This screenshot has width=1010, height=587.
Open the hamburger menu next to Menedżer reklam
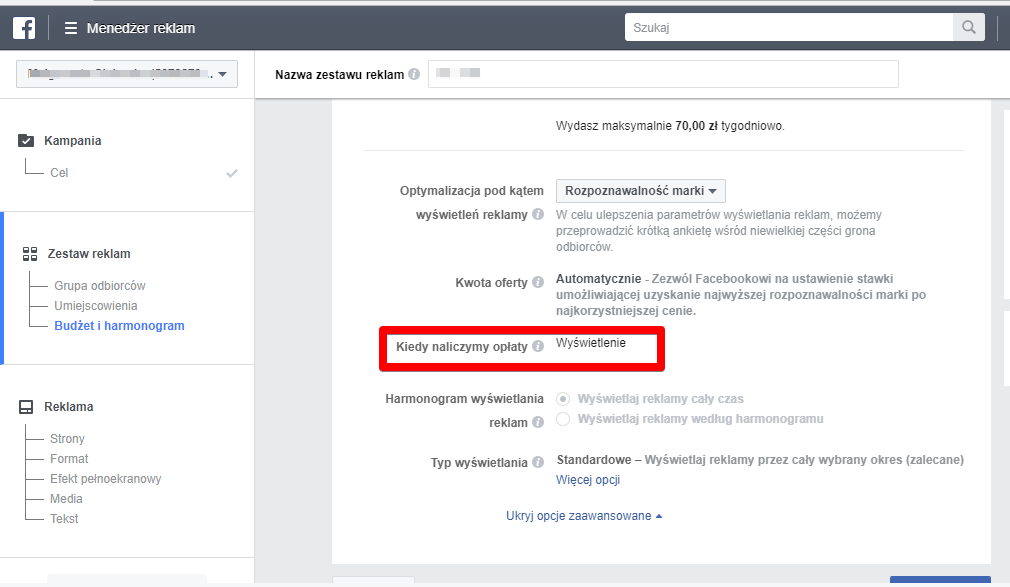71,28
